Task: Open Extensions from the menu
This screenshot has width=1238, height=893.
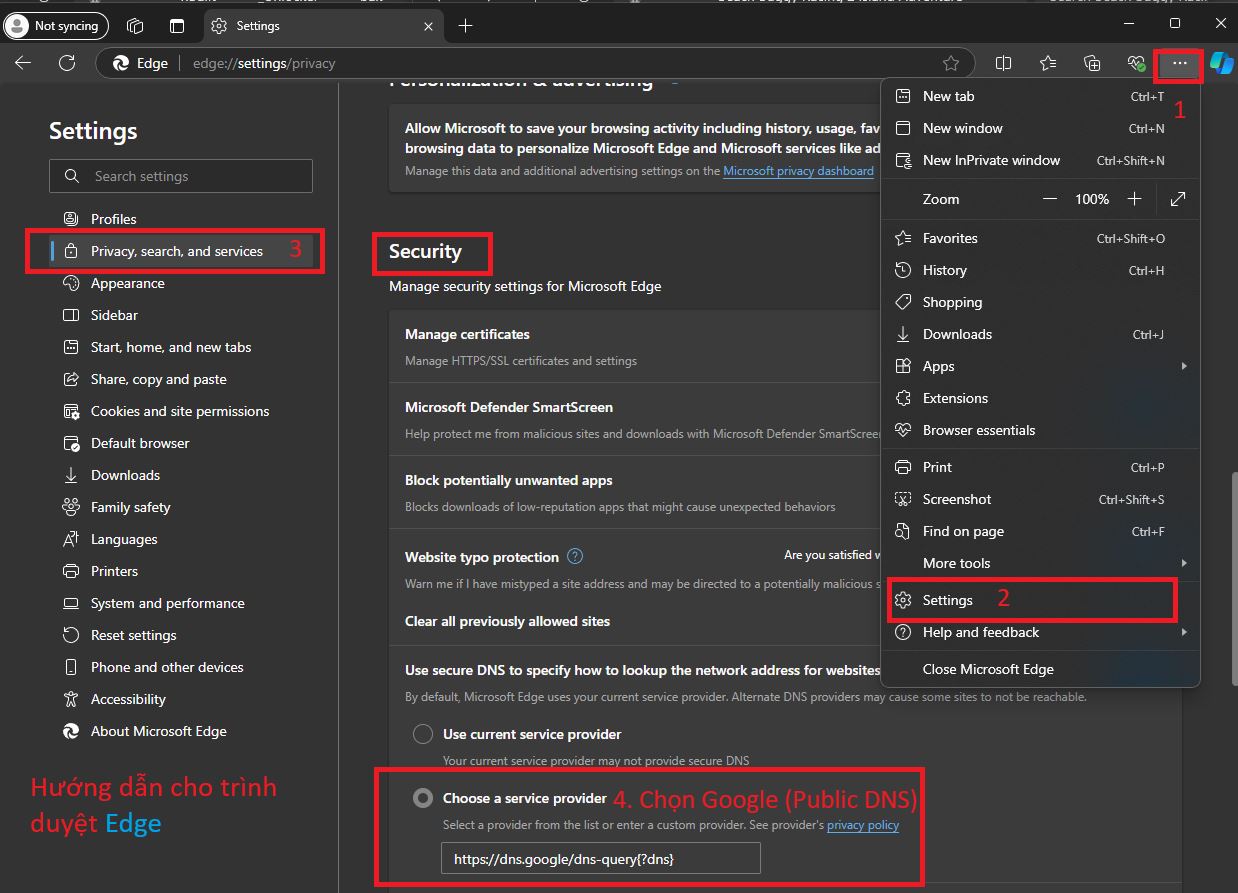Action: coord(1040,398)
